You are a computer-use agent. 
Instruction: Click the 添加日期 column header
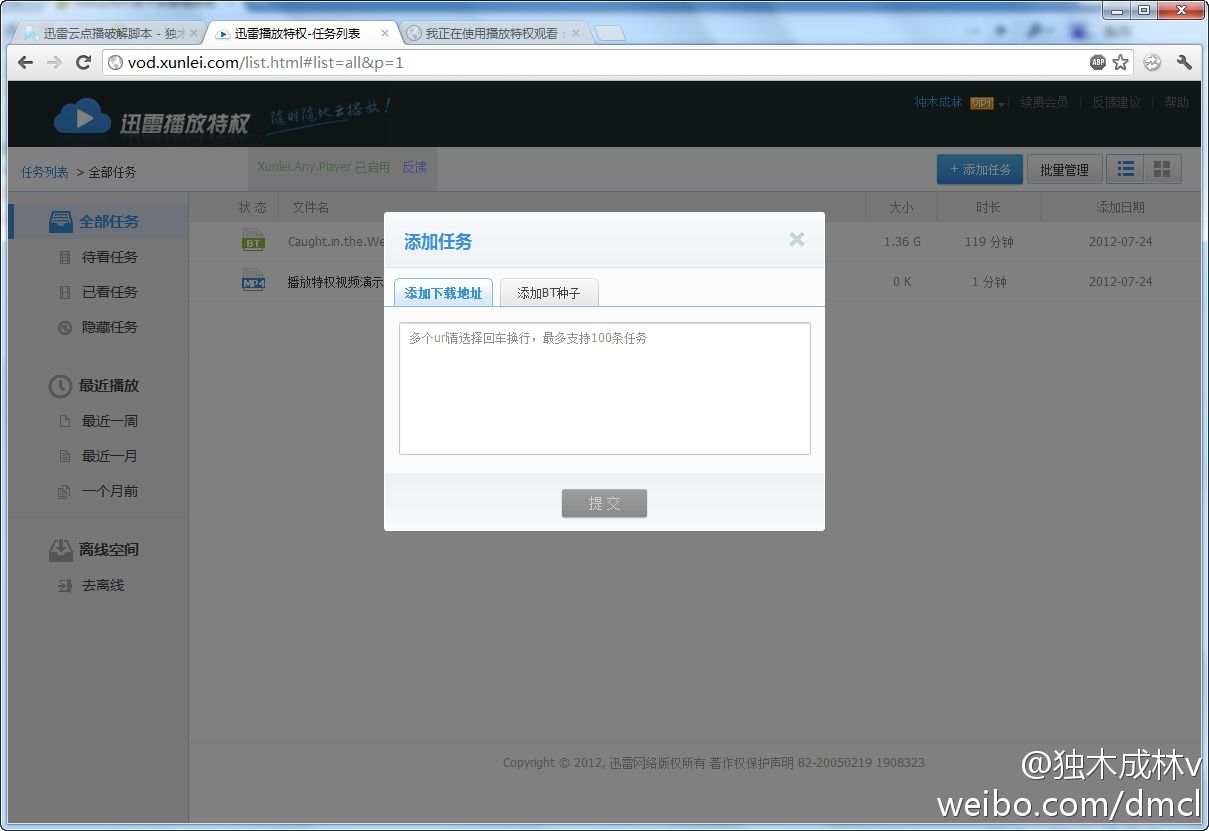coord(1120,207)
